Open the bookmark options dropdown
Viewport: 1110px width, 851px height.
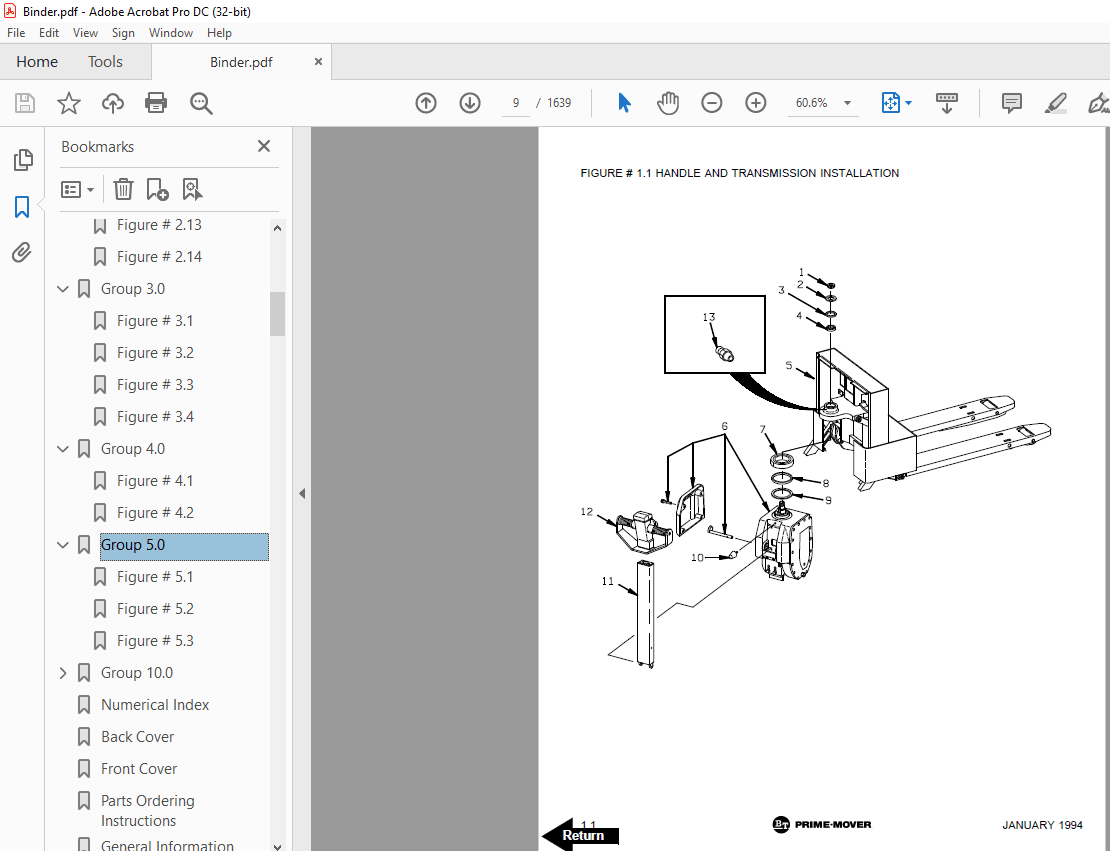pyautogui.click(x=77, y=189)
